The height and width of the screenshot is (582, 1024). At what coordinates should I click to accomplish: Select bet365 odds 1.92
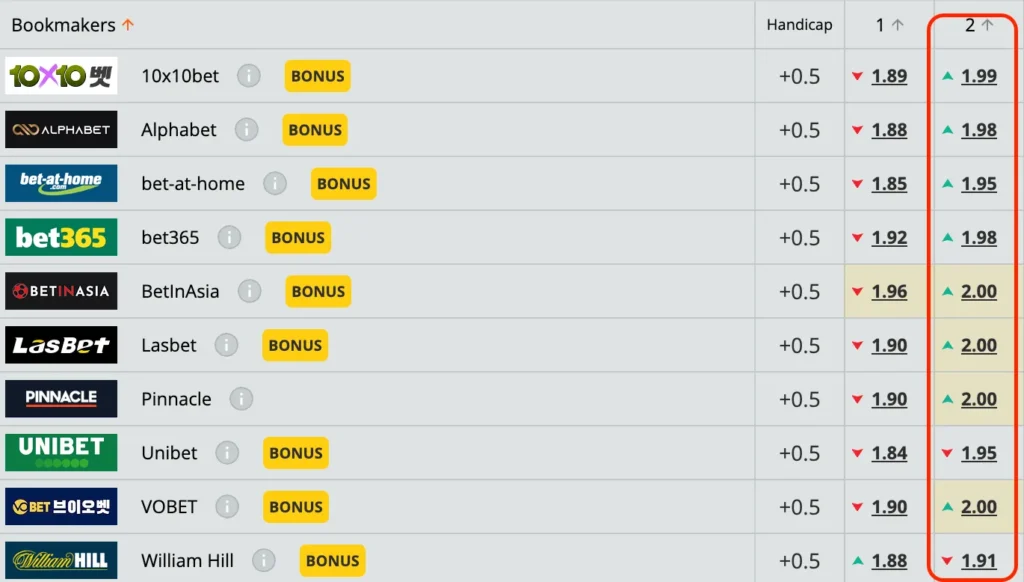click(x=889, y=238)
